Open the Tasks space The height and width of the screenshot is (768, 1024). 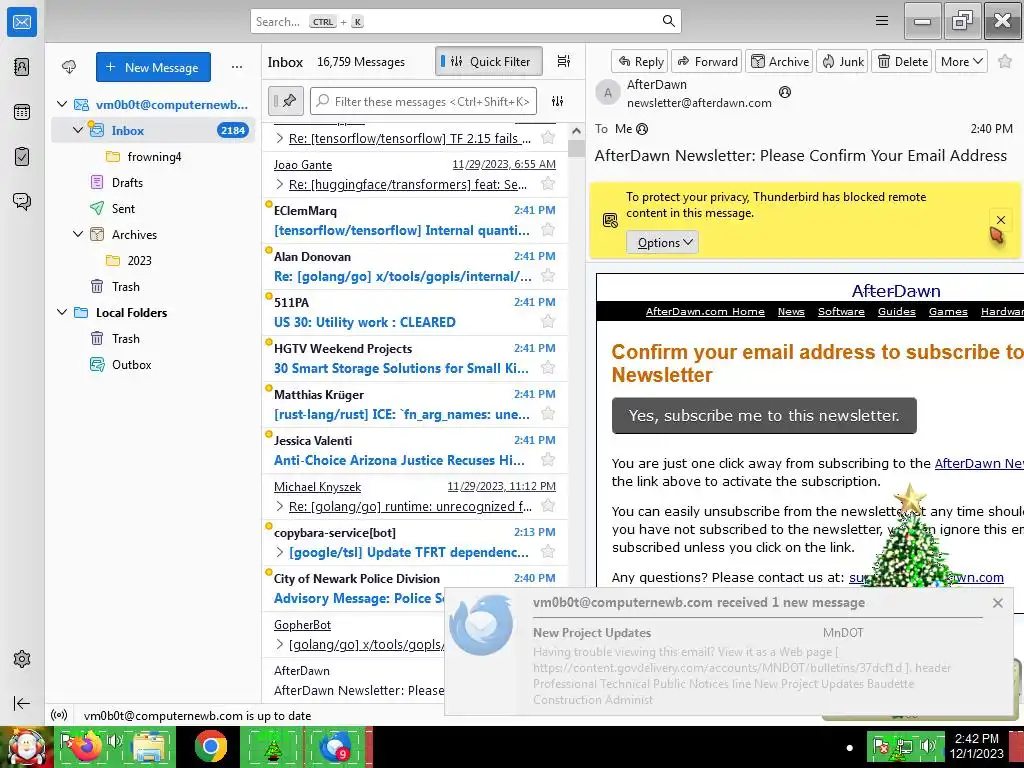(22, 157)
